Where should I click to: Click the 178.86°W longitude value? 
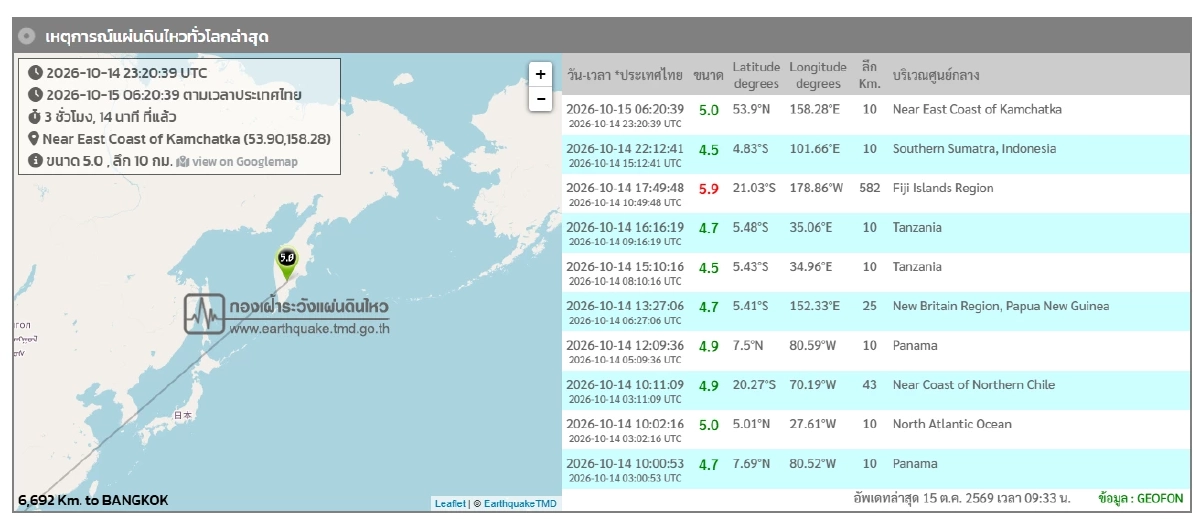click(x=817, y=188)
